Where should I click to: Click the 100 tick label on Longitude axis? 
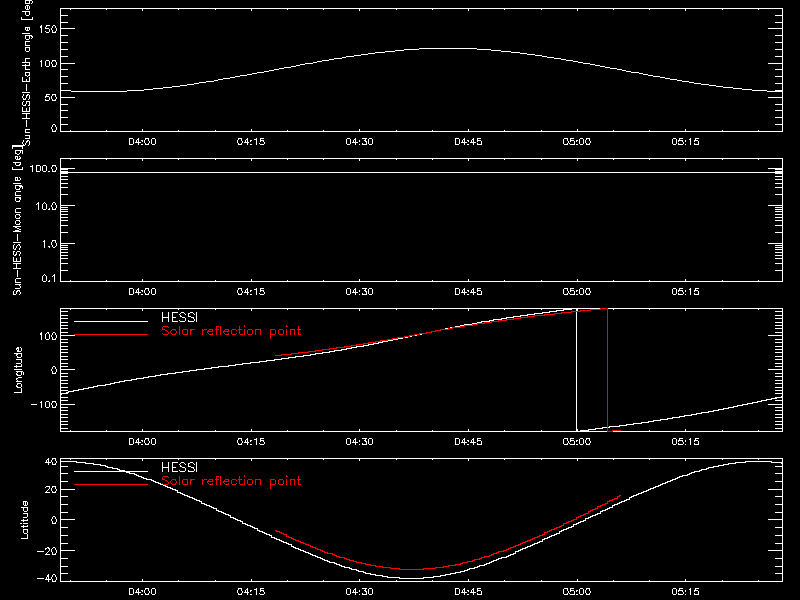48,336
